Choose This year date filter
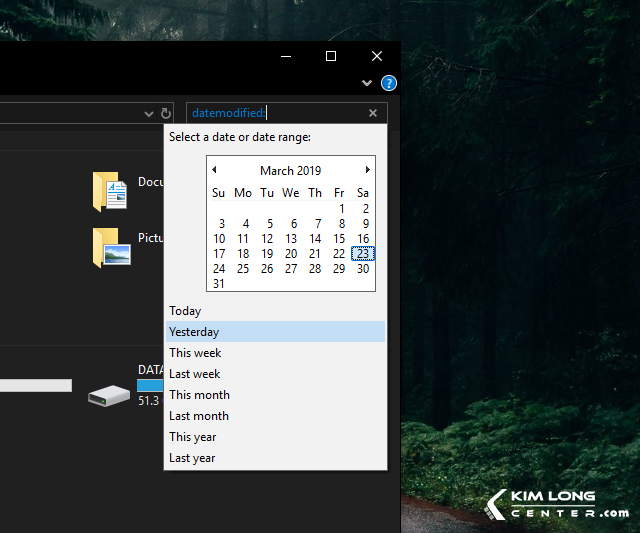The image size is (640, 533). pos(193,437)
